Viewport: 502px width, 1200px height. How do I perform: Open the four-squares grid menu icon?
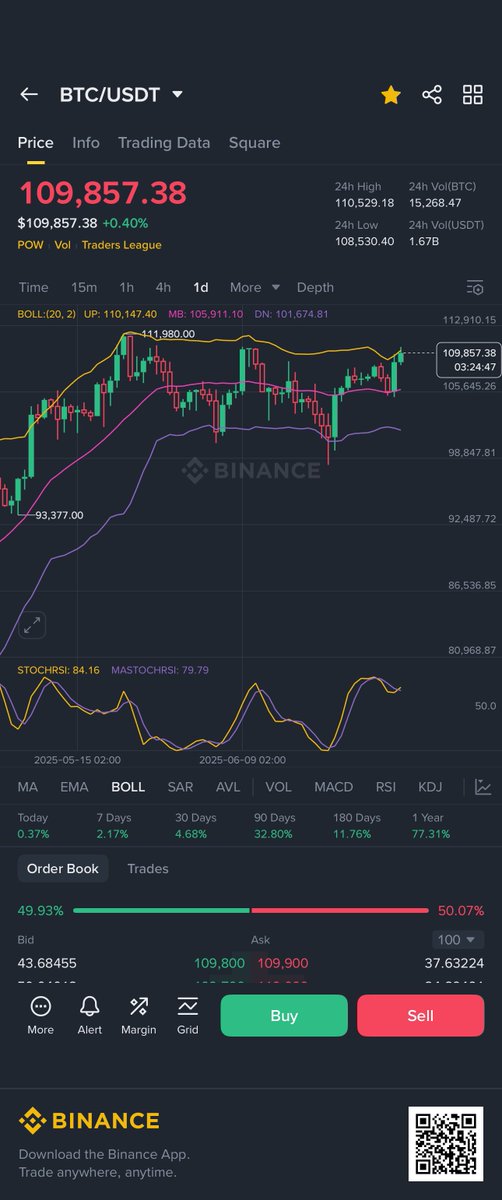[473, 95]
